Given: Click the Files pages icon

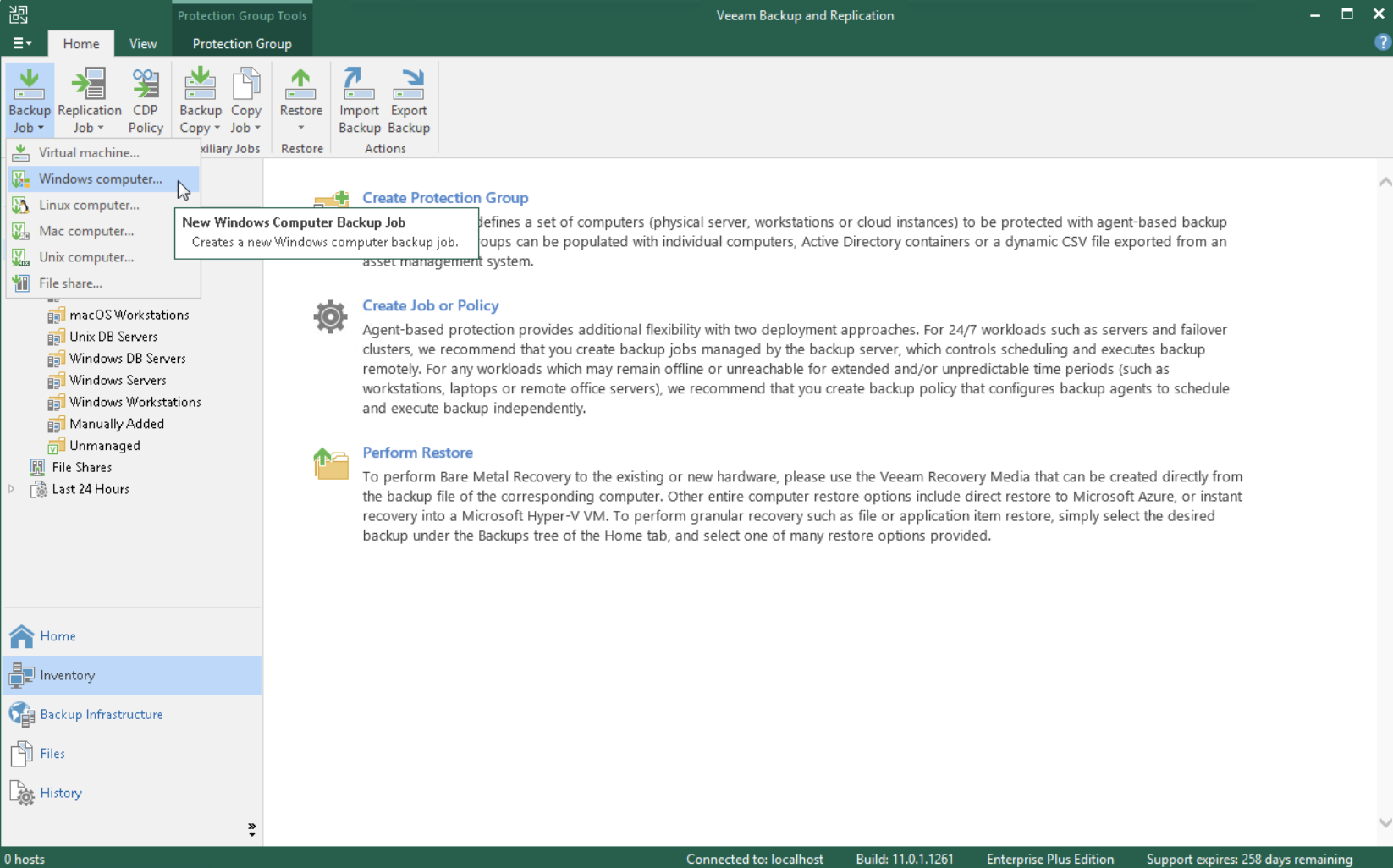Looking at the screenshot, I should click(x=22, y=754).
